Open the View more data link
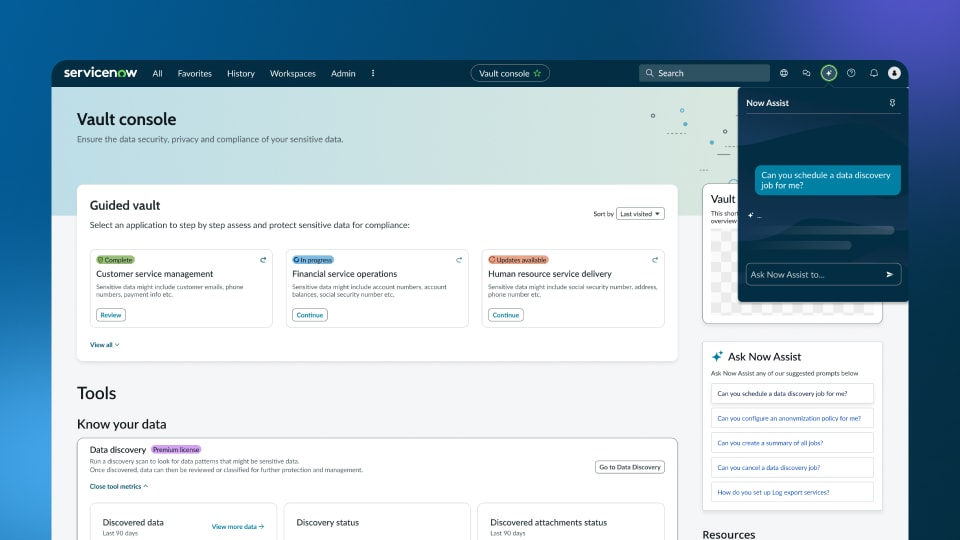Viewport: 960px width, 540px height. pyautogui.click(x=238, y=527)
